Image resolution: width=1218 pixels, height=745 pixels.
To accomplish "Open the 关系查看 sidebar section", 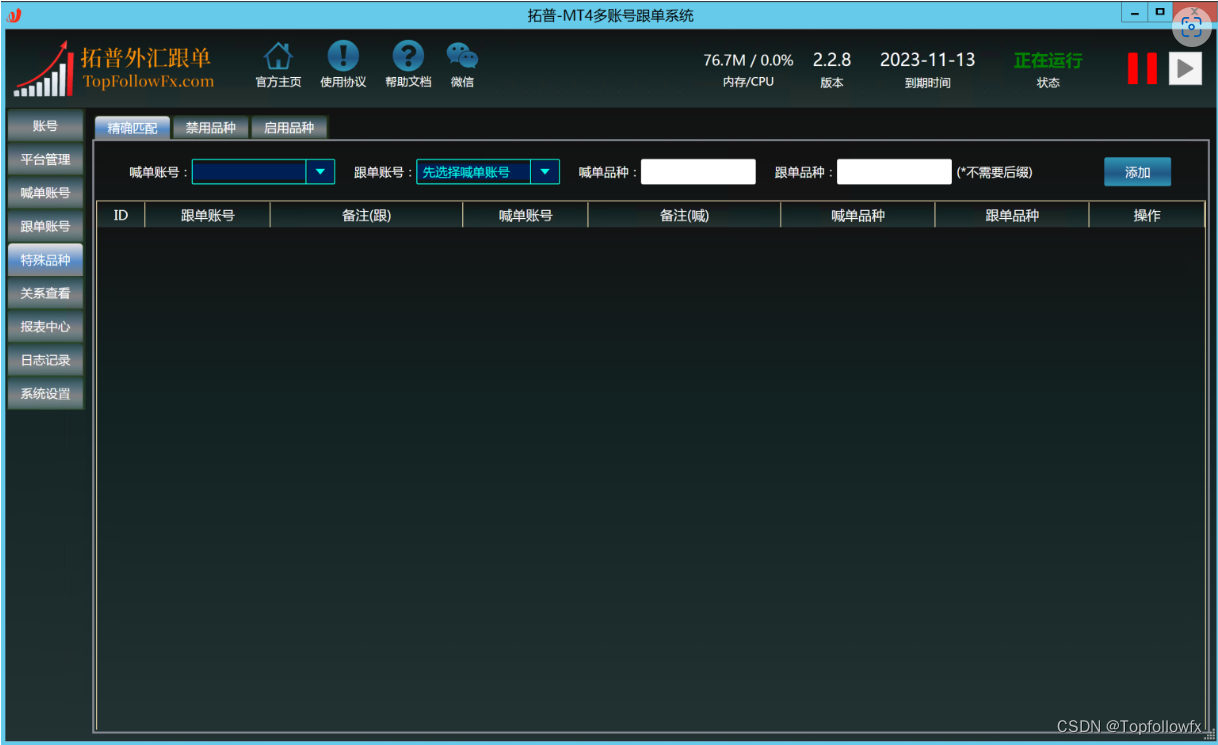I will pyautogui.click(x=45, y=293).
